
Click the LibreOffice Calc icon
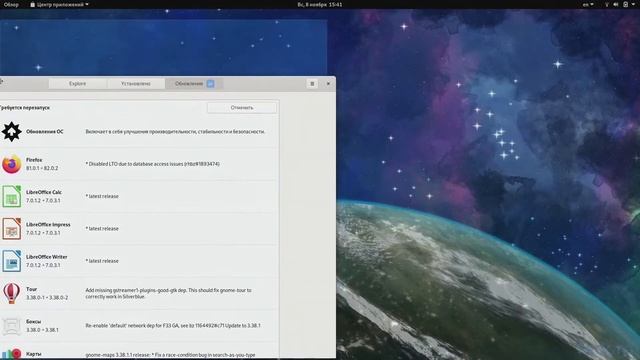tap(11, 196)
